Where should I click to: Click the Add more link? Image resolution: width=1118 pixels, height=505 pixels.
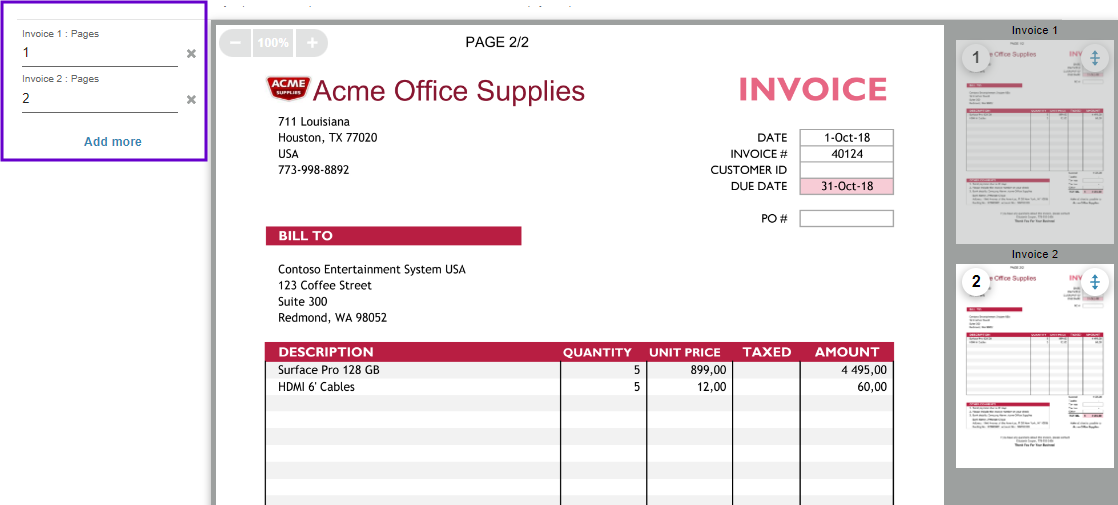pos(113,141)
